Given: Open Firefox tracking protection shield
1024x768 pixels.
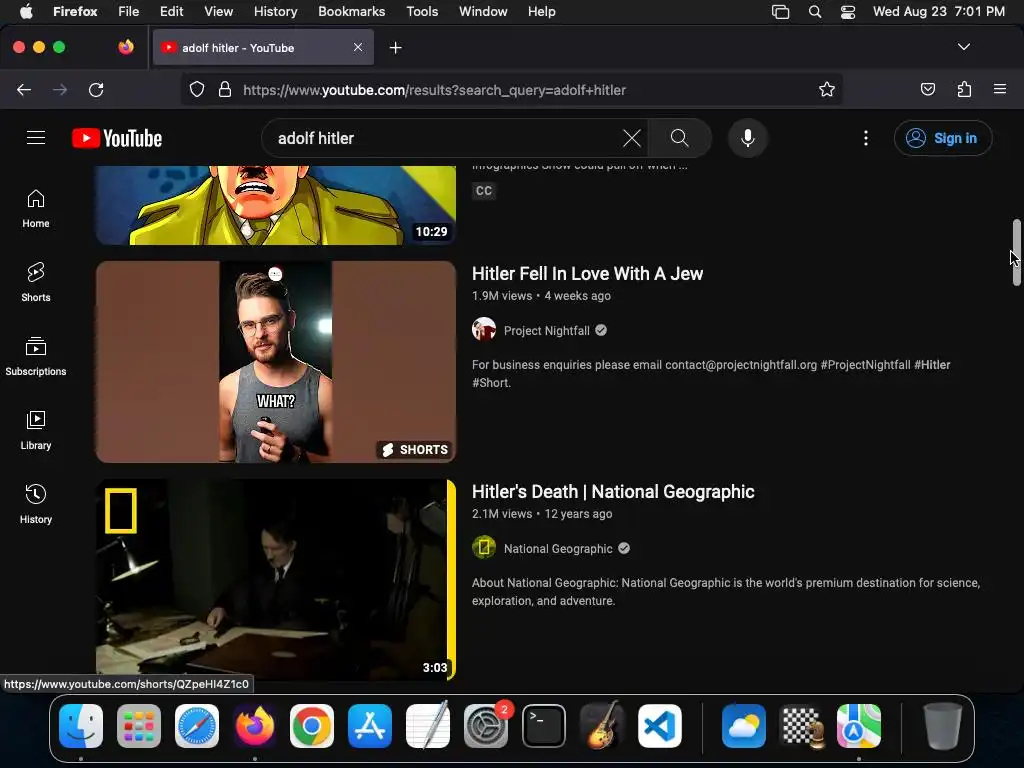Looking at the screenshot, I should [197, 89].
